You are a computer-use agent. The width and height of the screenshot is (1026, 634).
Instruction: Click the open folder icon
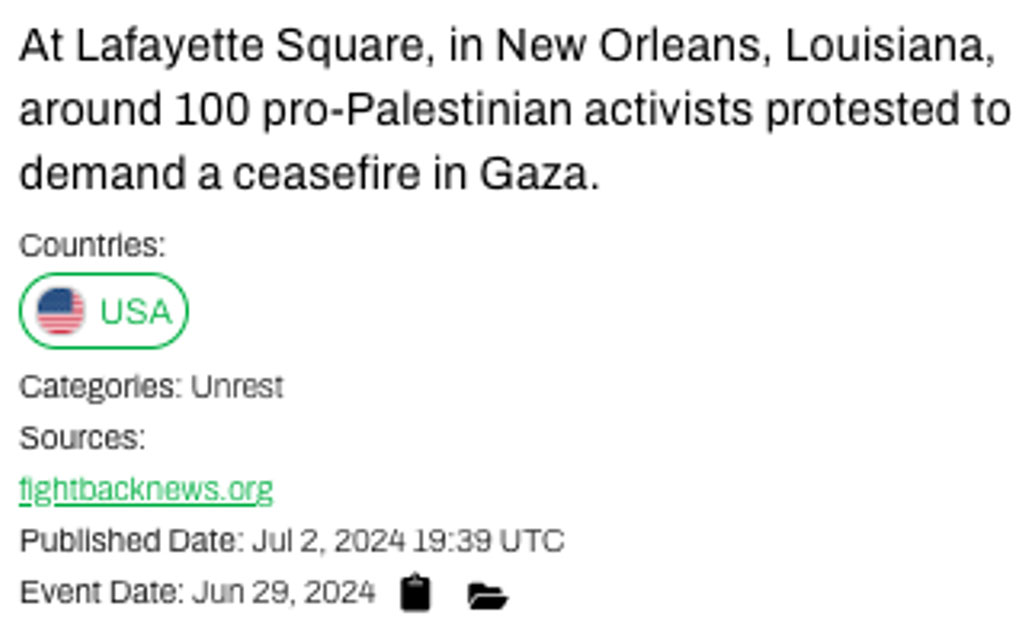pos(487,597)
